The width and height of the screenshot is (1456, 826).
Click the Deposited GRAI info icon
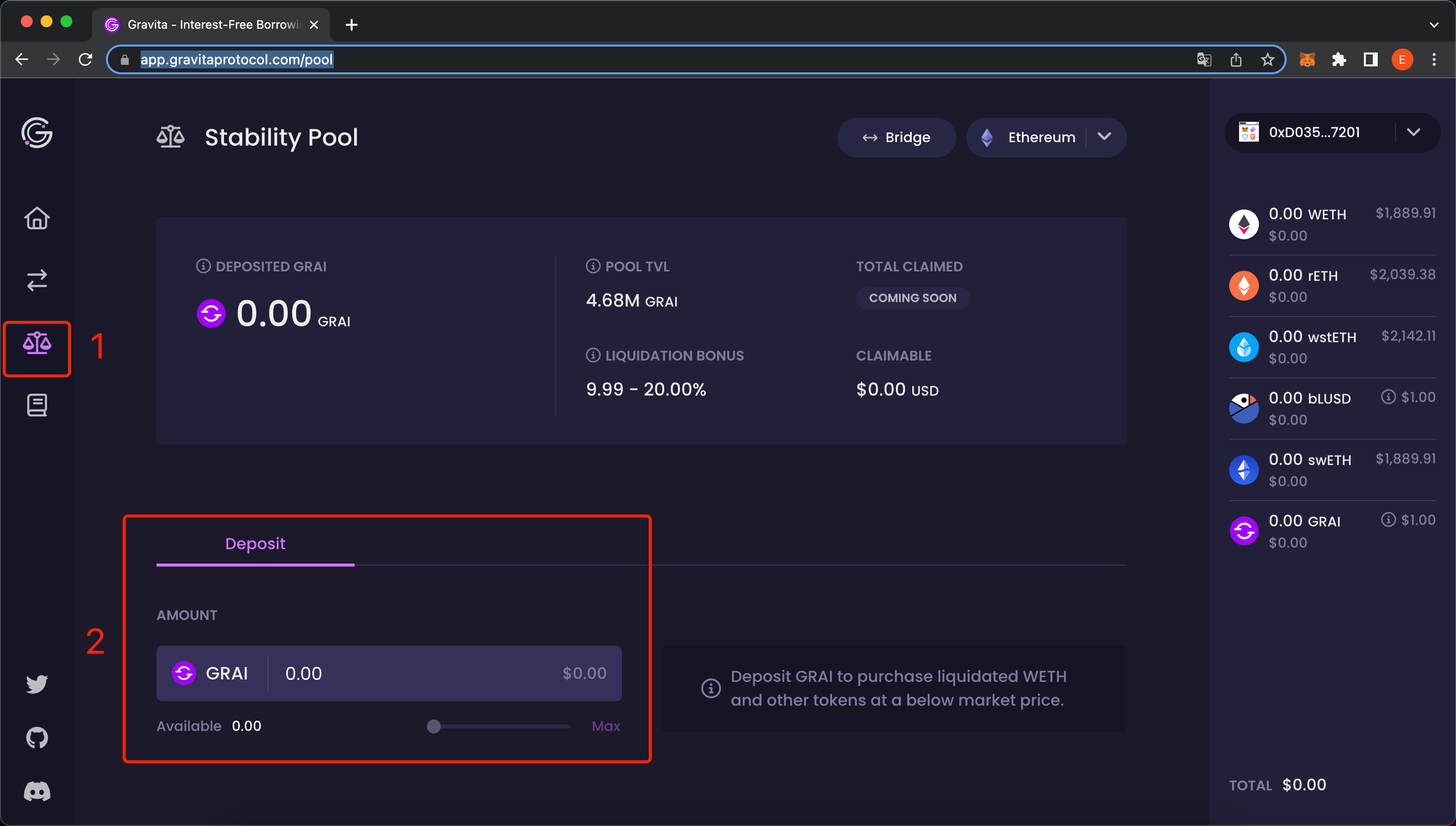(x=203, y=266)
